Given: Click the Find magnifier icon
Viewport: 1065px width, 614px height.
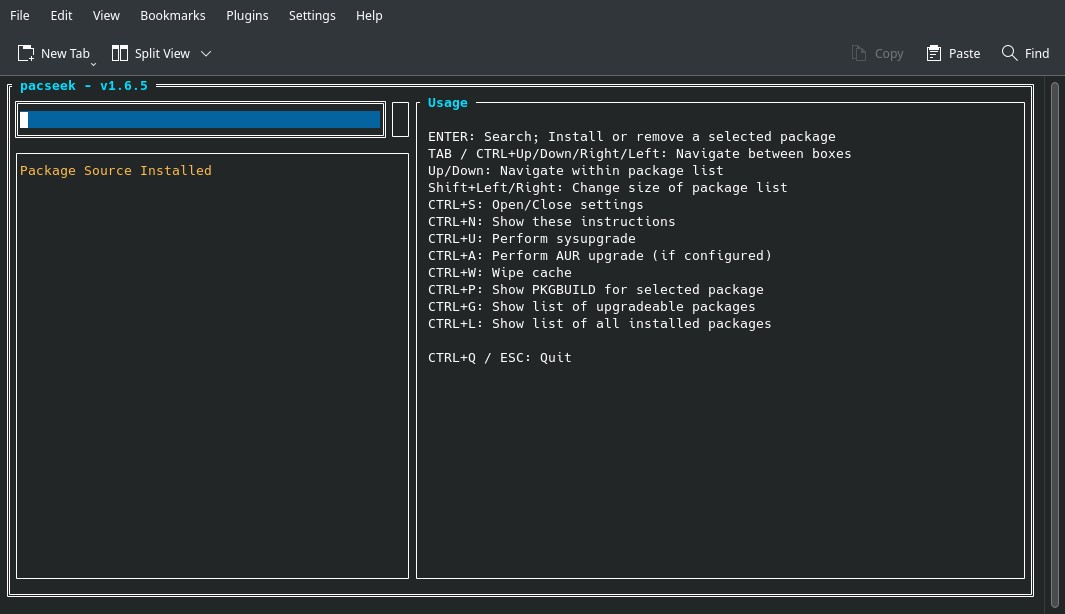Looking at the screenshot, I should (1009, 53).
